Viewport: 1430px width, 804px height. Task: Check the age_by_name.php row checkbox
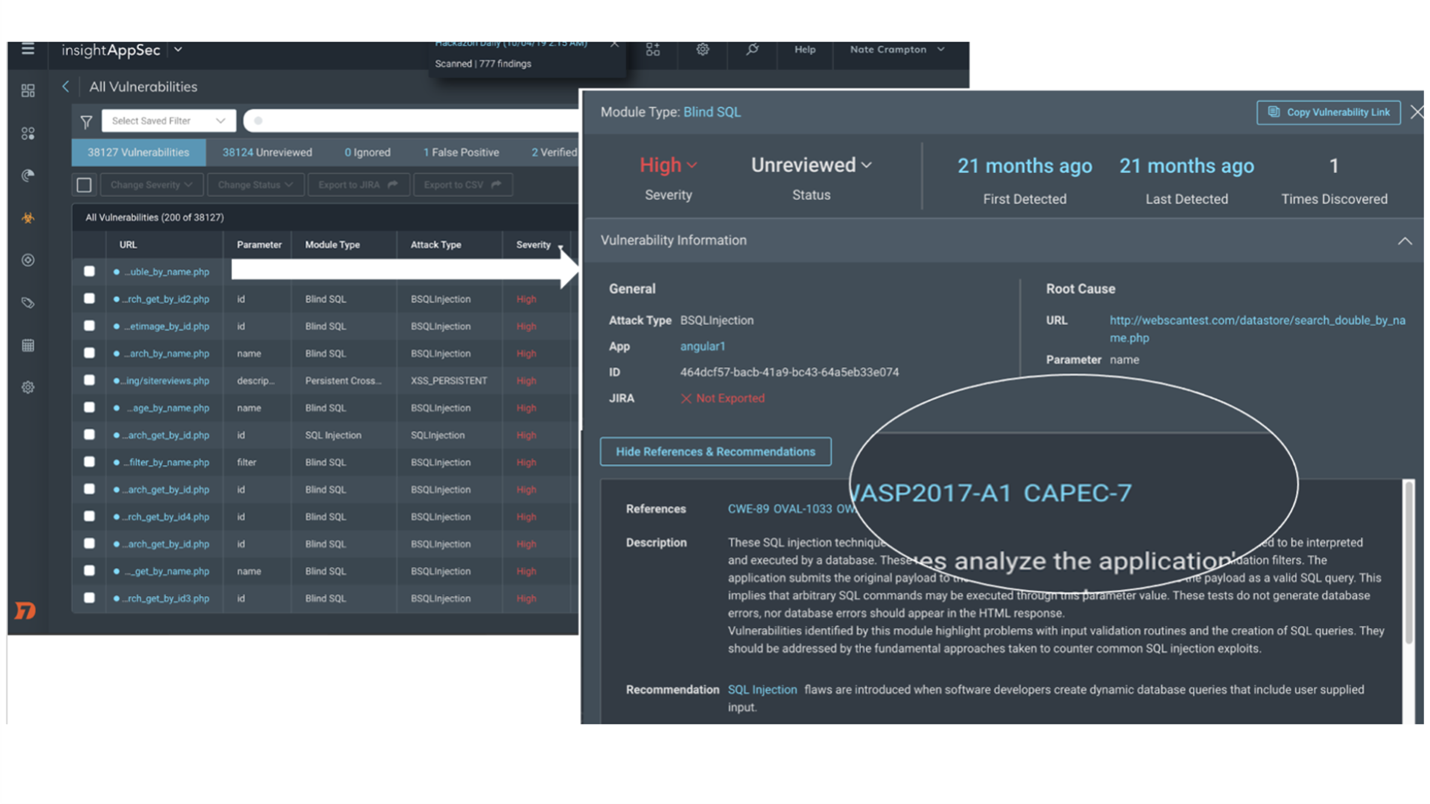[x=89, y=408]
